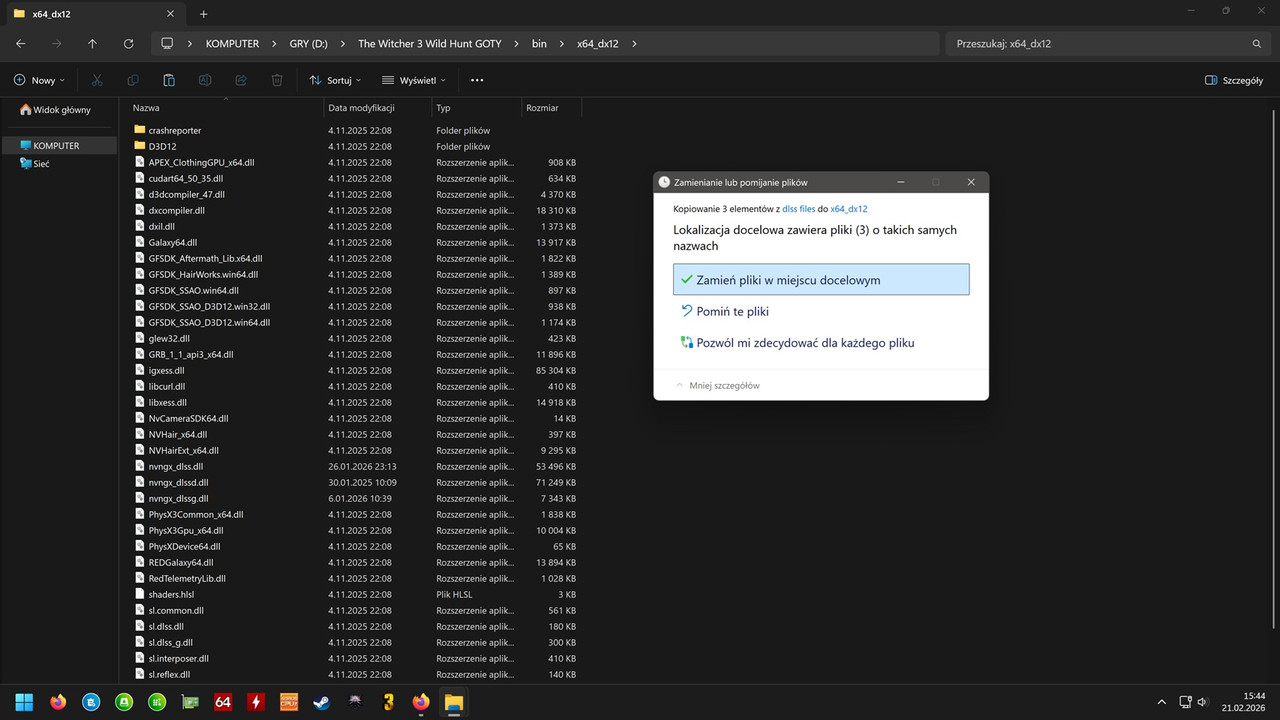Choose Zamień pliki w miejscu docelowym
This screenshot has height=720, width=1280.
pyautogui.click(x=821, y=280)
